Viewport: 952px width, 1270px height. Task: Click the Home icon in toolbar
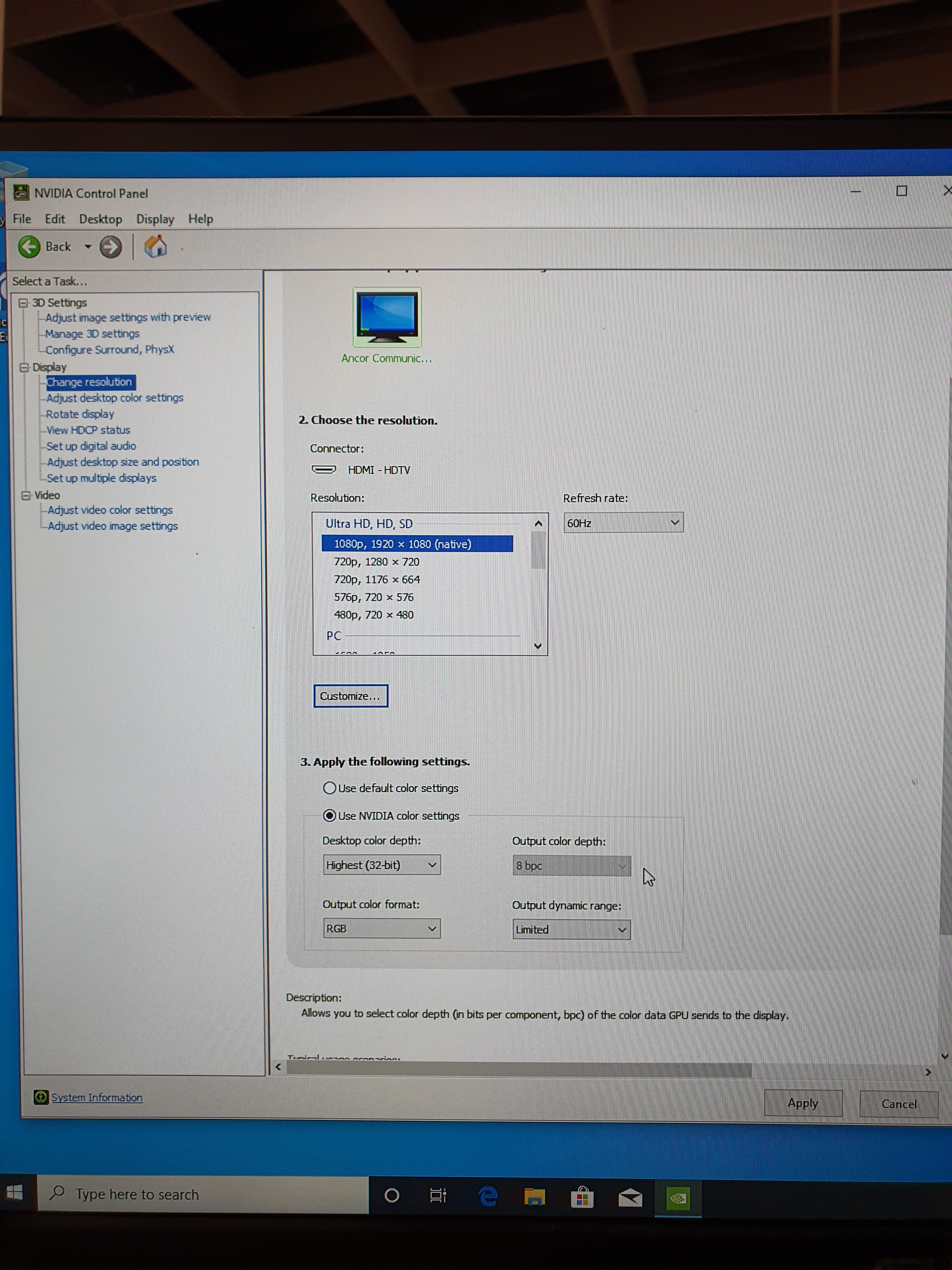(156, 247)
